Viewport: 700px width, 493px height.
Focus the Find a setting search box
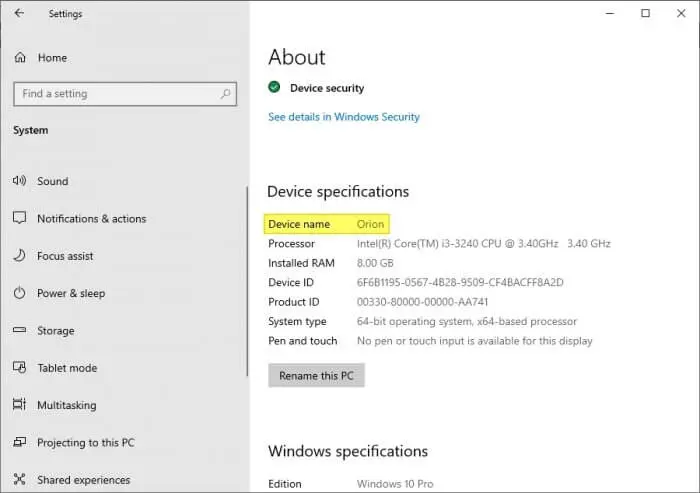coord(125,94)
